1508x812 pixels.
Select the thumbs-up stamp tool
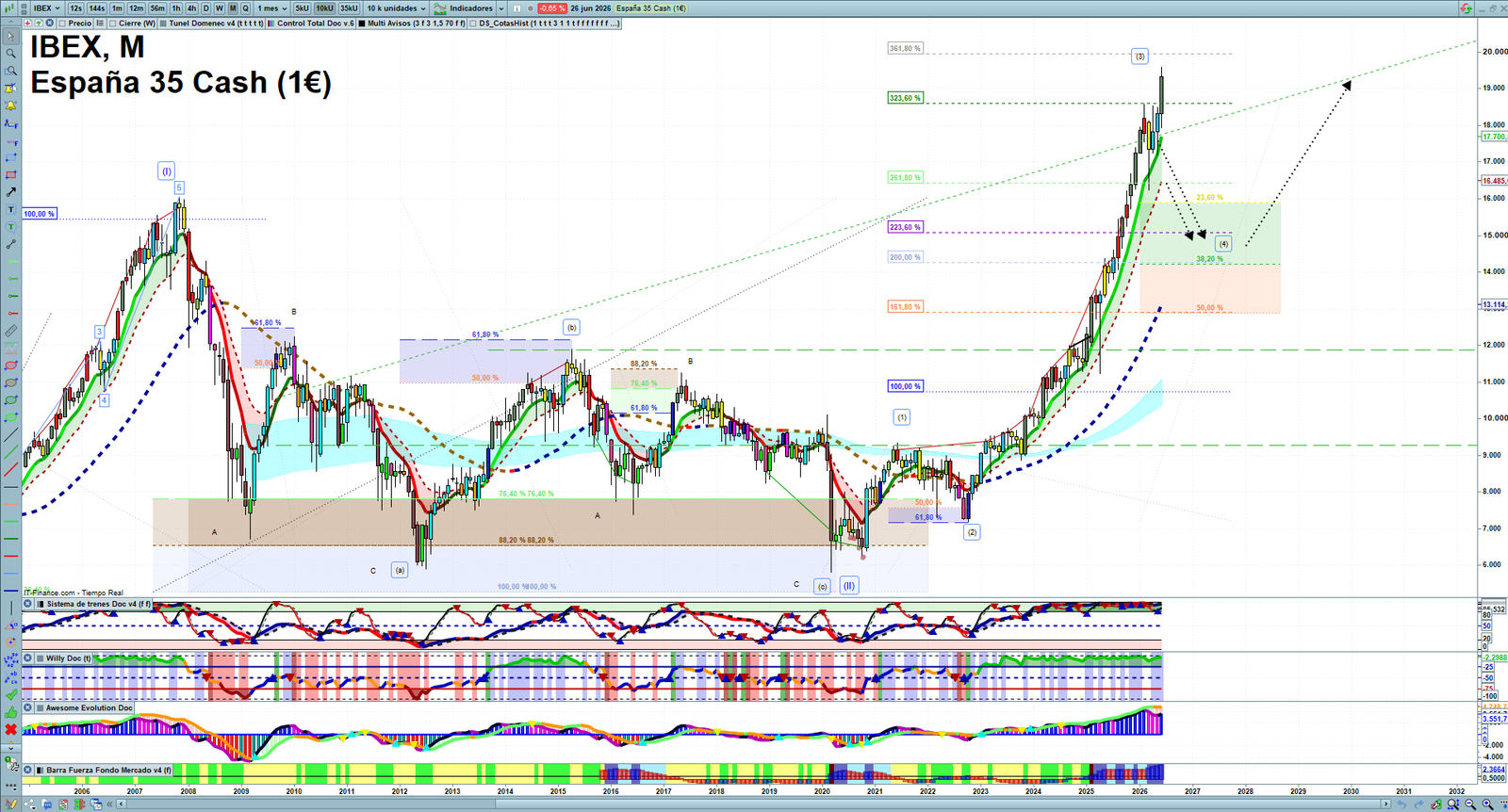pyautogui.click(x=10, y=712)
